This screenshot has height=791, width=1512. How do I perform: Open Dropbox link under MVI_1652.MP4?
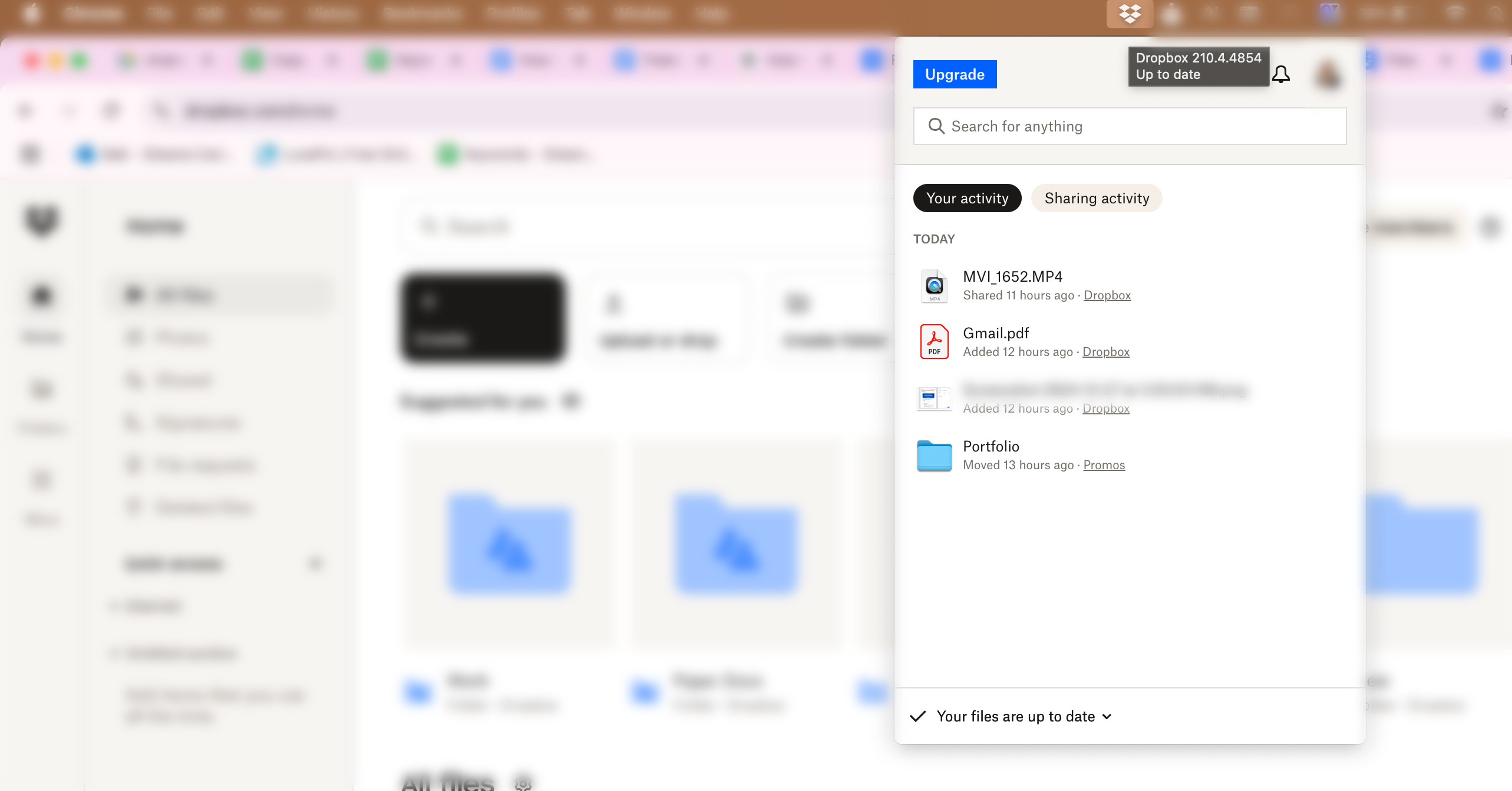pyautogui.click(x=1107, y=295)
